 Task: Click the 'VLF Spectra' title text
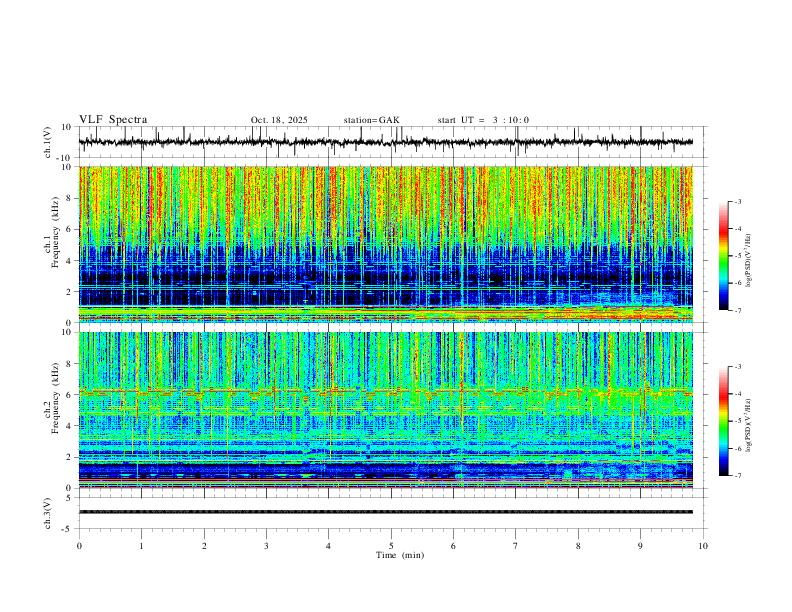[113, 120]
